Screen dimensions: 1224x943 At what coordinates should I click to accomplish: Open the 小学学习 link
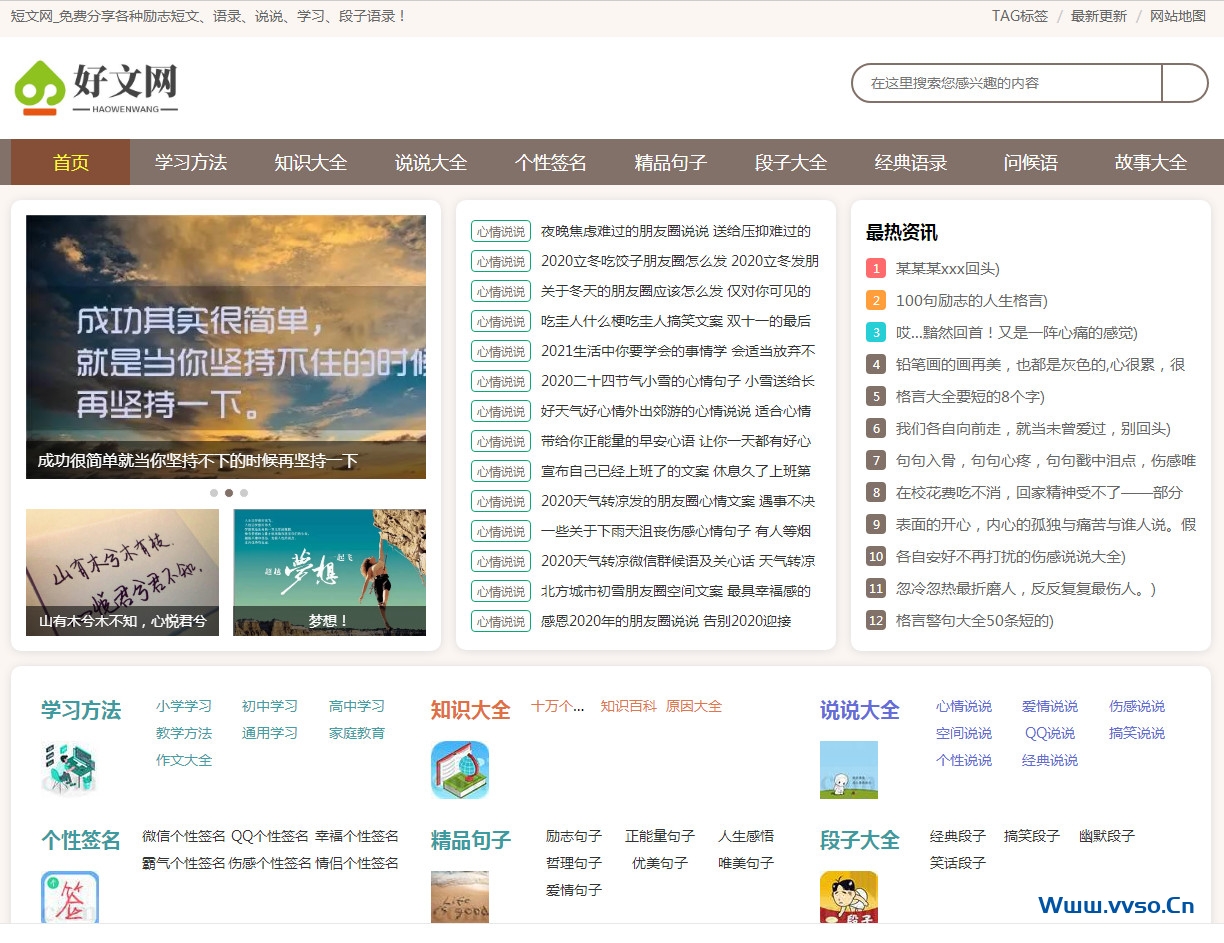pyautogui.click(x=184, y=705)
